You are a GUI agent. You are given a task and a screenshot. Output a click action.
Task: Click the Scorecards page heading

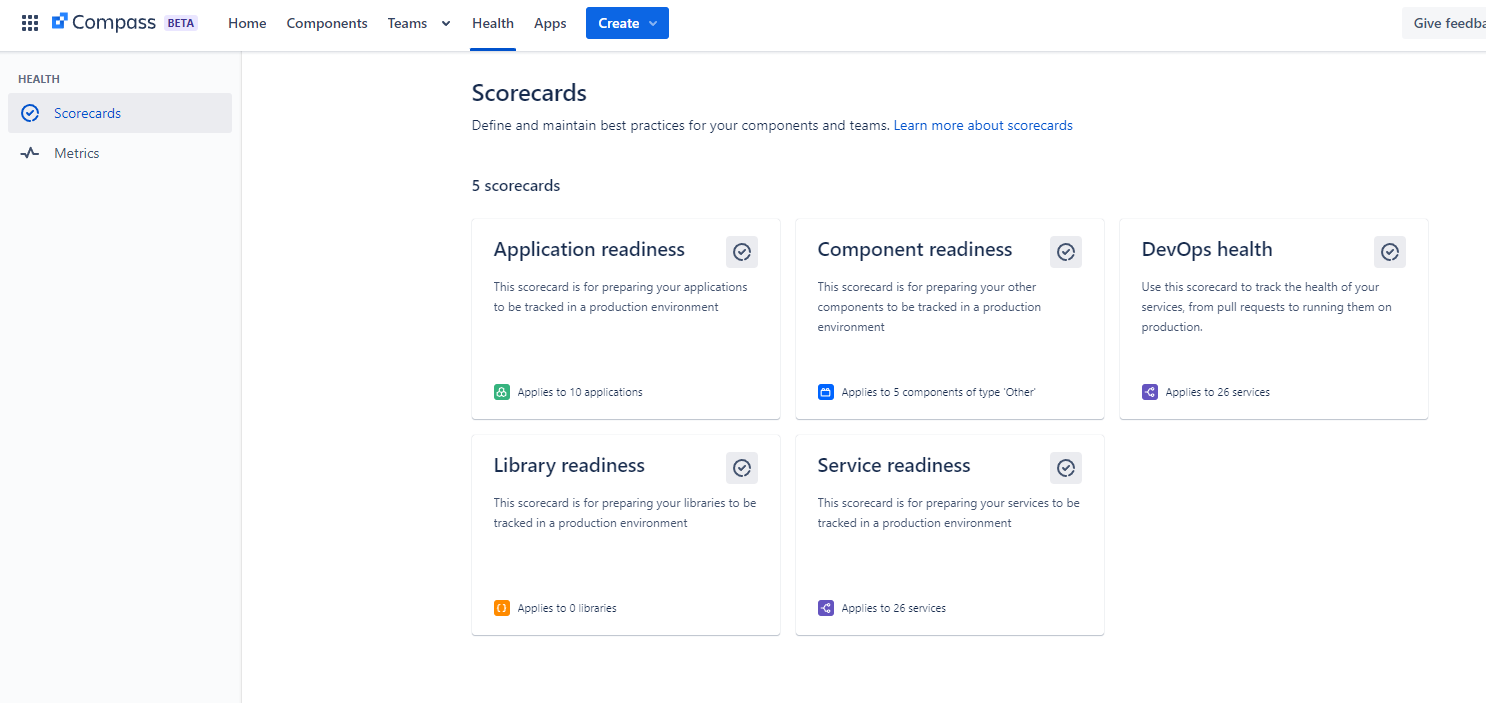tap(529, 93)
